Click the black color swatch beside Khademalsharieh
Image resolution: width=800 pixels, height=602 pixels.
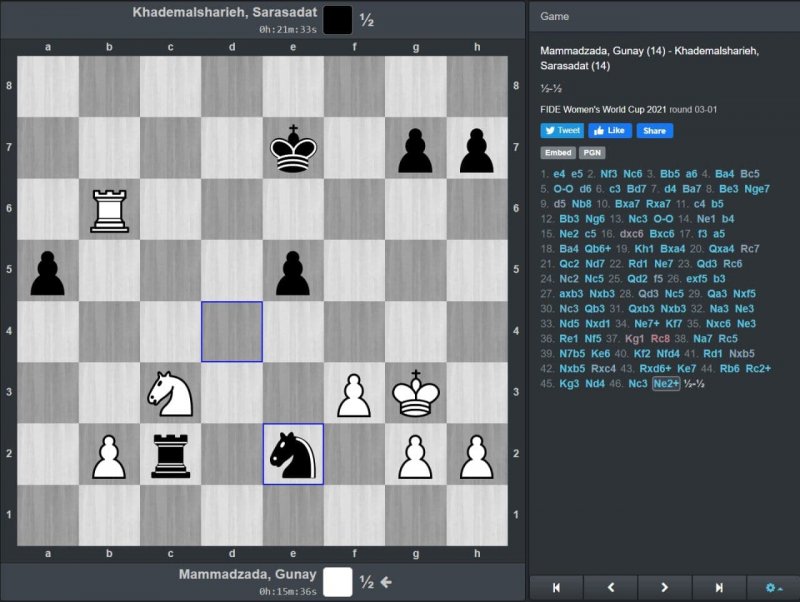[x=338, y=18]
